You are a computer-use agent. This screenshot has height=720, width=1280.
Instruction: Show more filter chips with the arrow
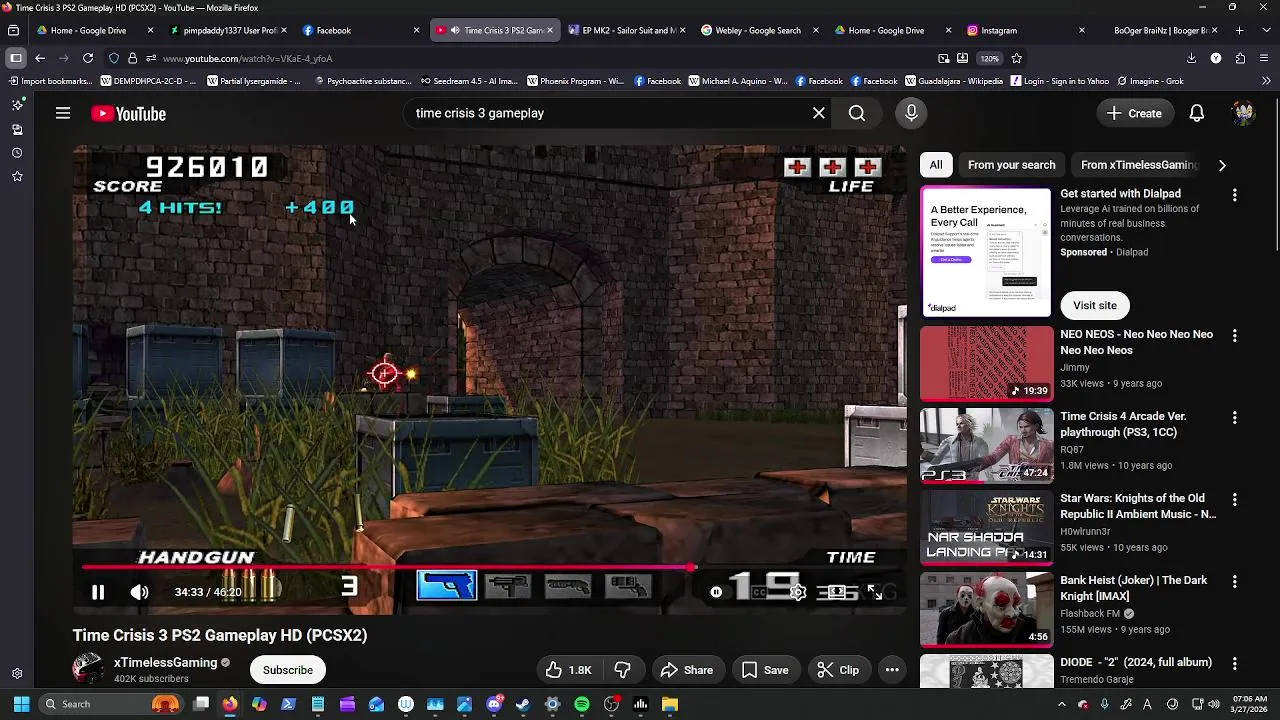point(1222,165)
